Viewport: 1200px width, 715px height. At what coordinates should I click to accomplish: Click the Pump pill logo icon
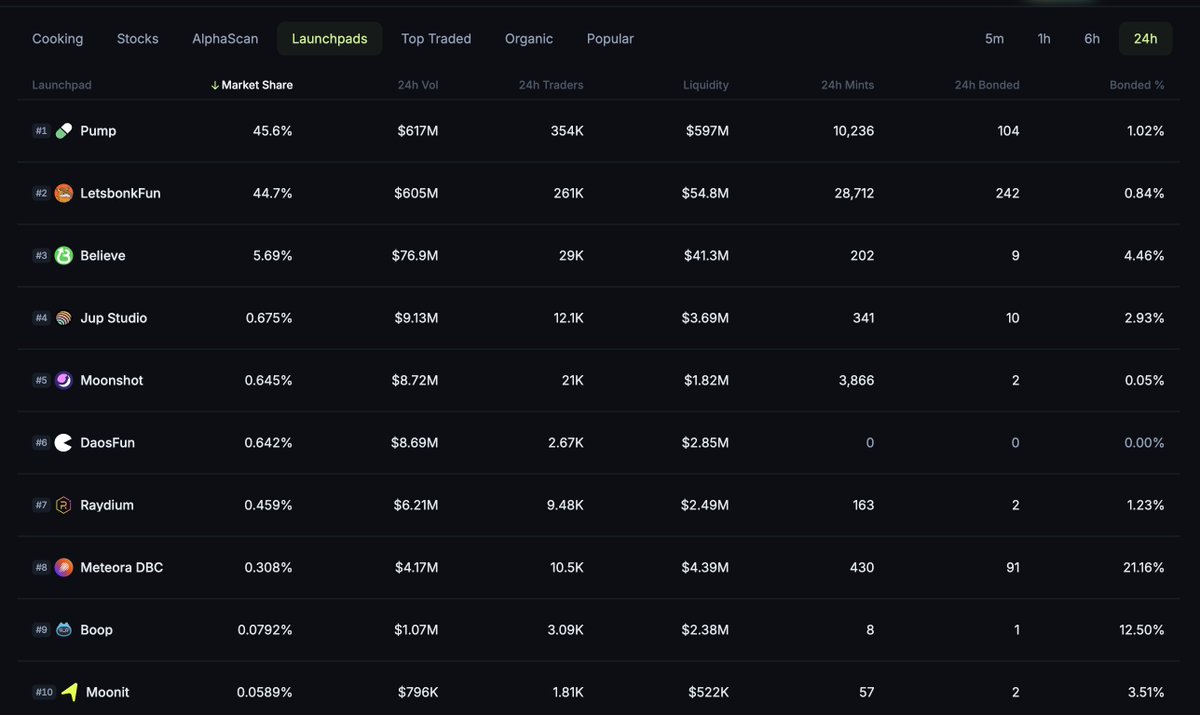tap(64, 131)
